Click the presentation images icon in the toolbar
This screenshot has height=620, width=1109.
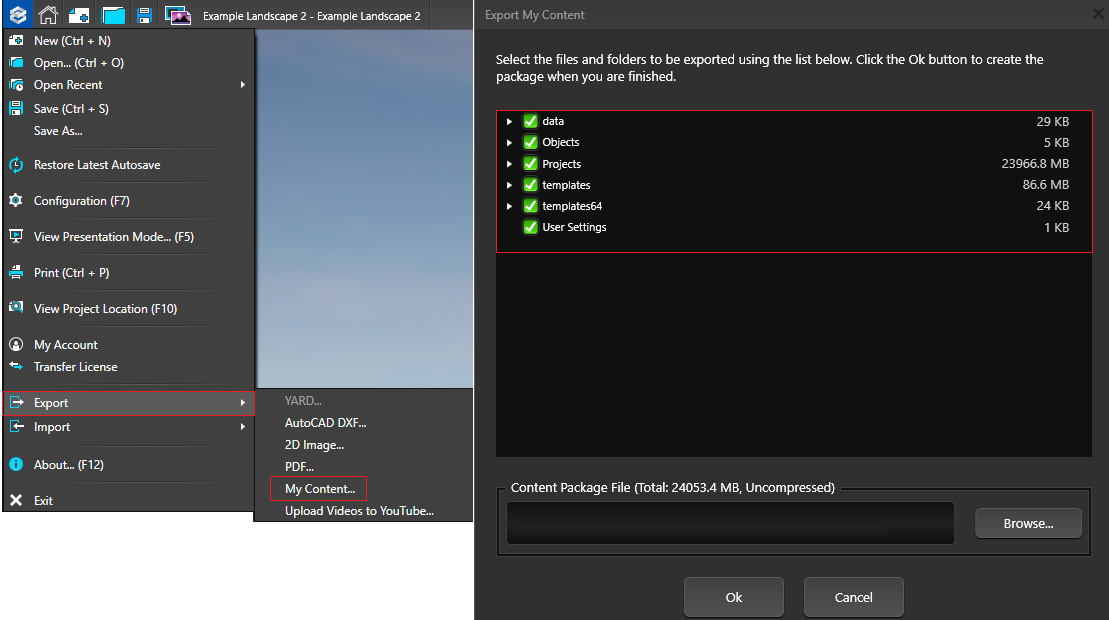177,14
